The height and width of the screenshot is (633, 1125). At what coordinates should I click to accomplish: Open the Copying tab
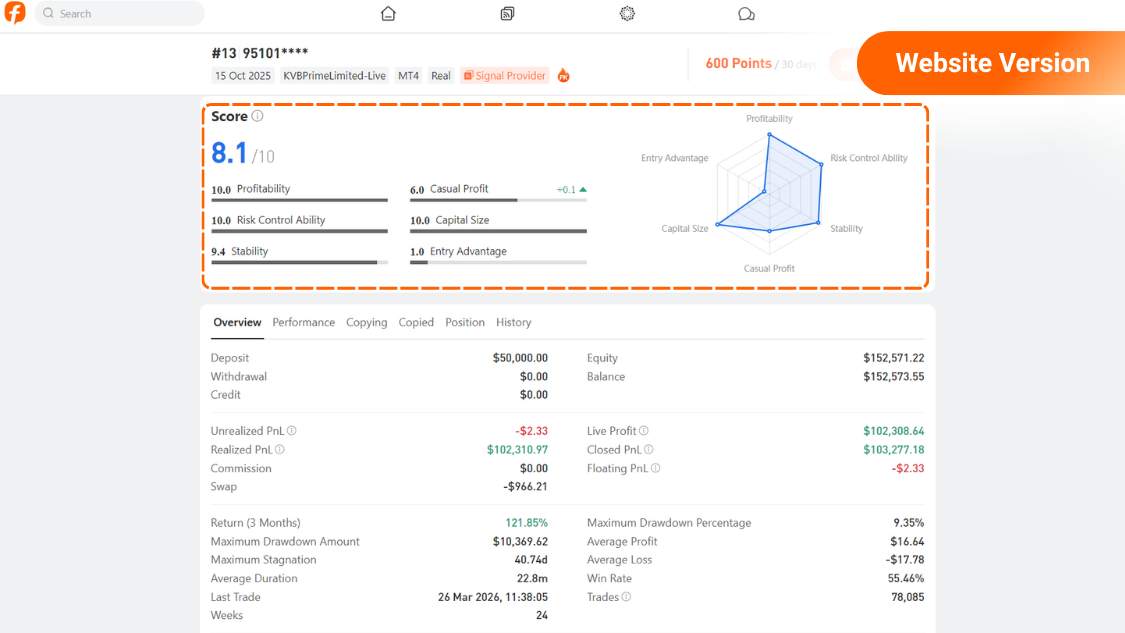[x=367, y=322]
